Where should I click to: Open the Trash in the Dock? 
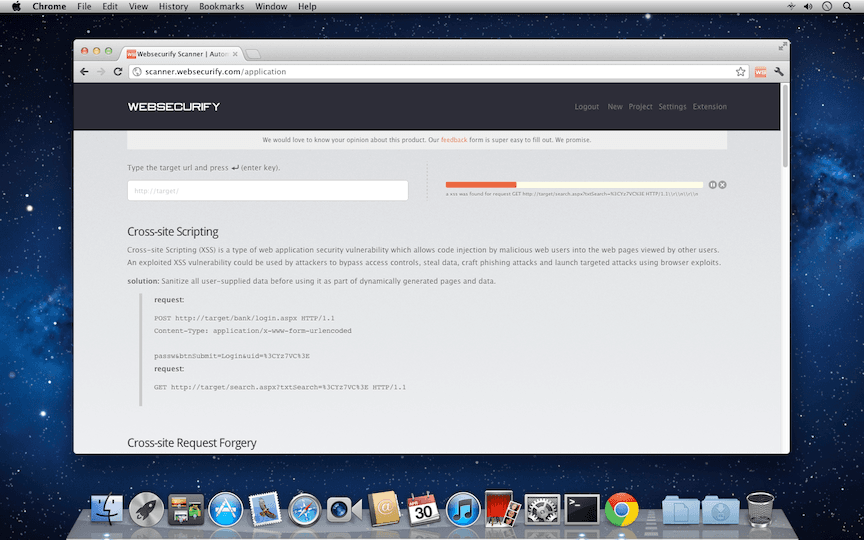[x=760, y=509]
